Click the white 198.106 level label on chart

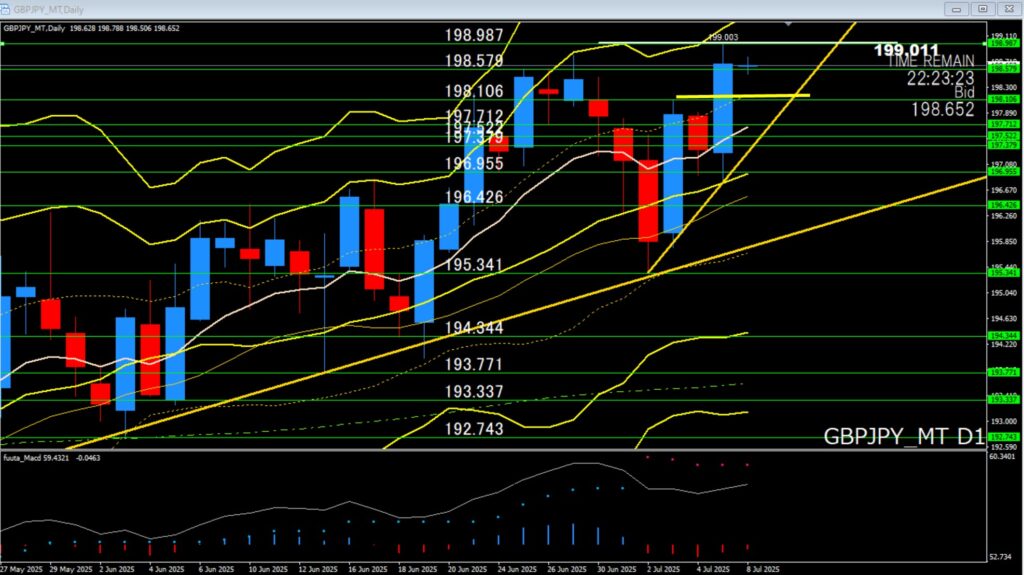474,91
